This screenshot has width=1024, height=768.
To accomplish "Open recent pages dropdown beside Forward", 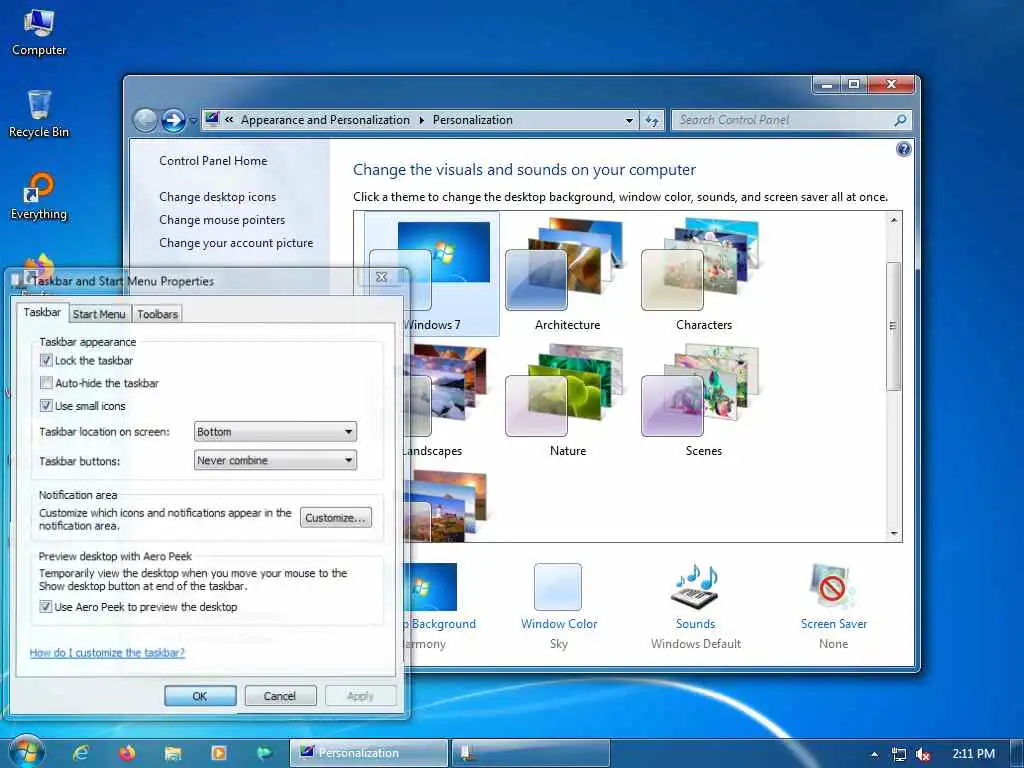I will click(193, 121).
